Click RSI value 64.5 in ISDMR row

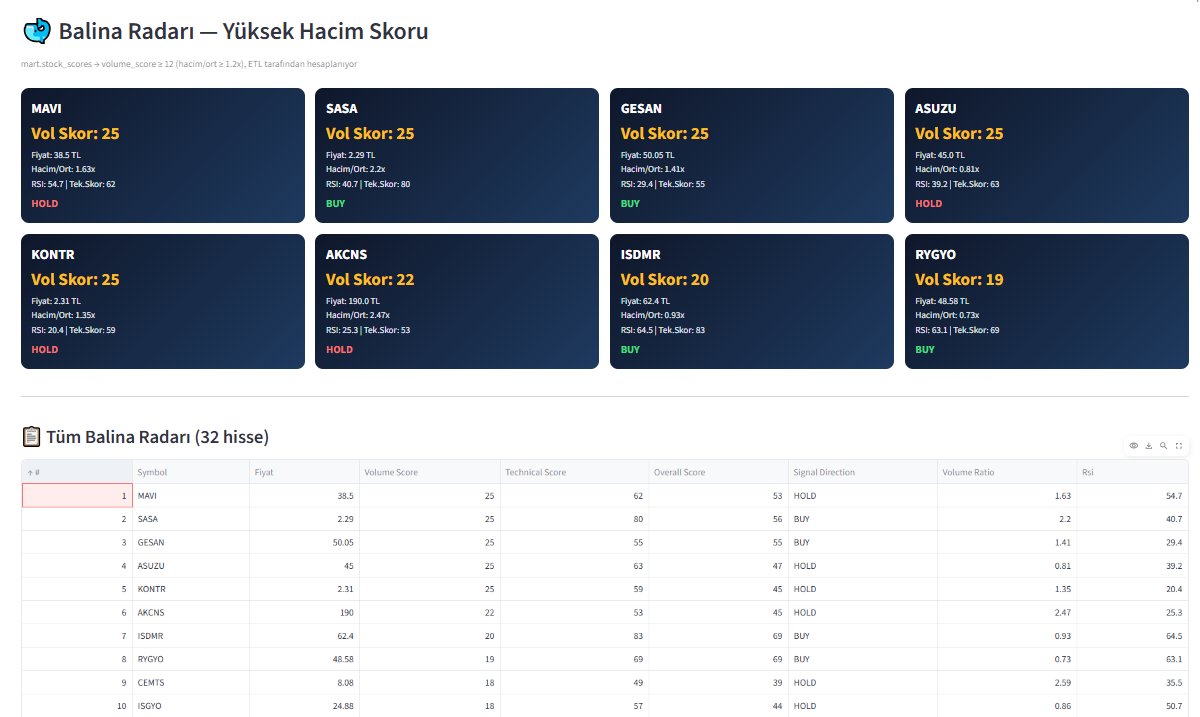point(1132,636)
